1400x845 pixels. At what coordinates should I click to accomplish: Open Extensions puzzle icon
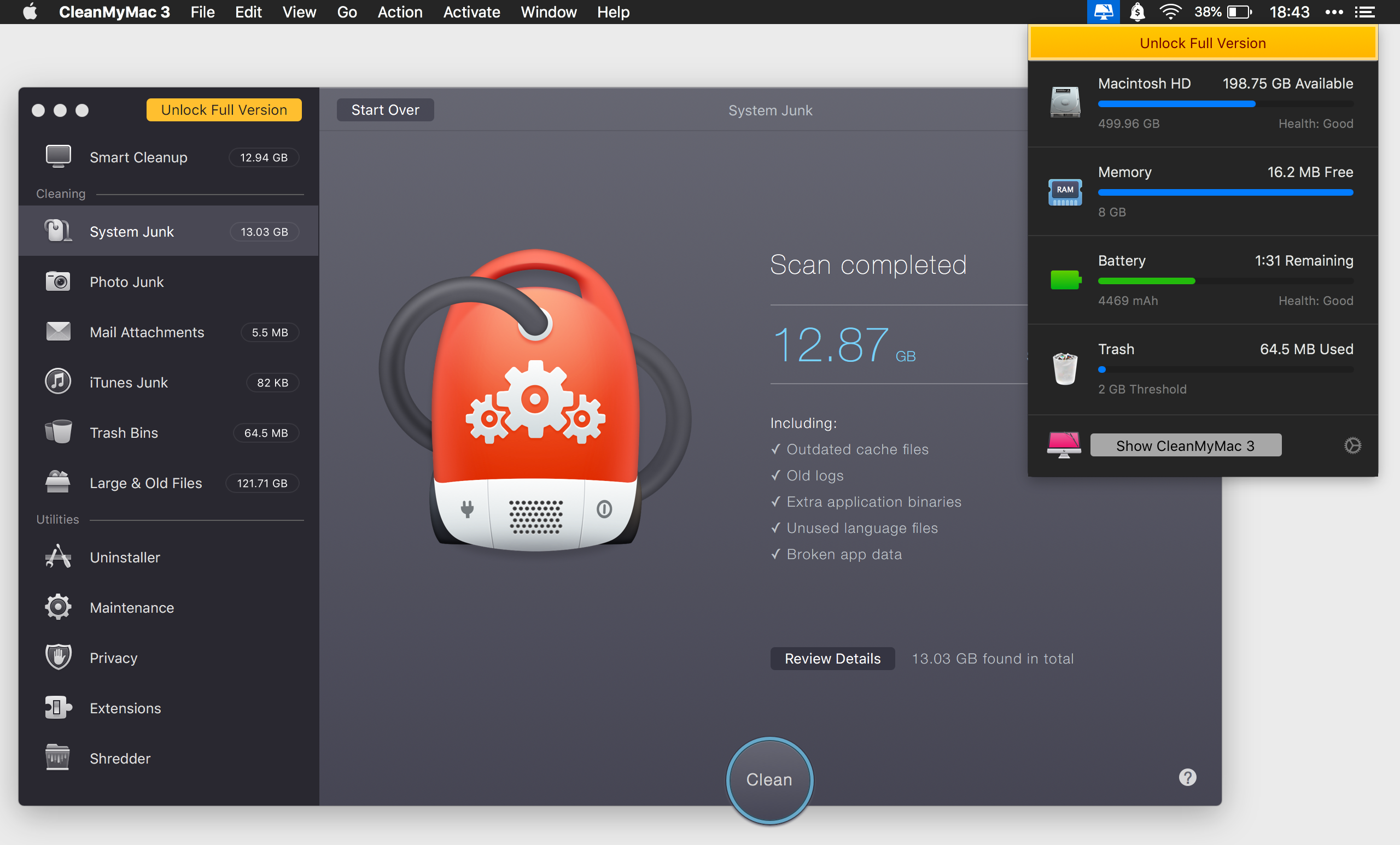coord(58,708)
